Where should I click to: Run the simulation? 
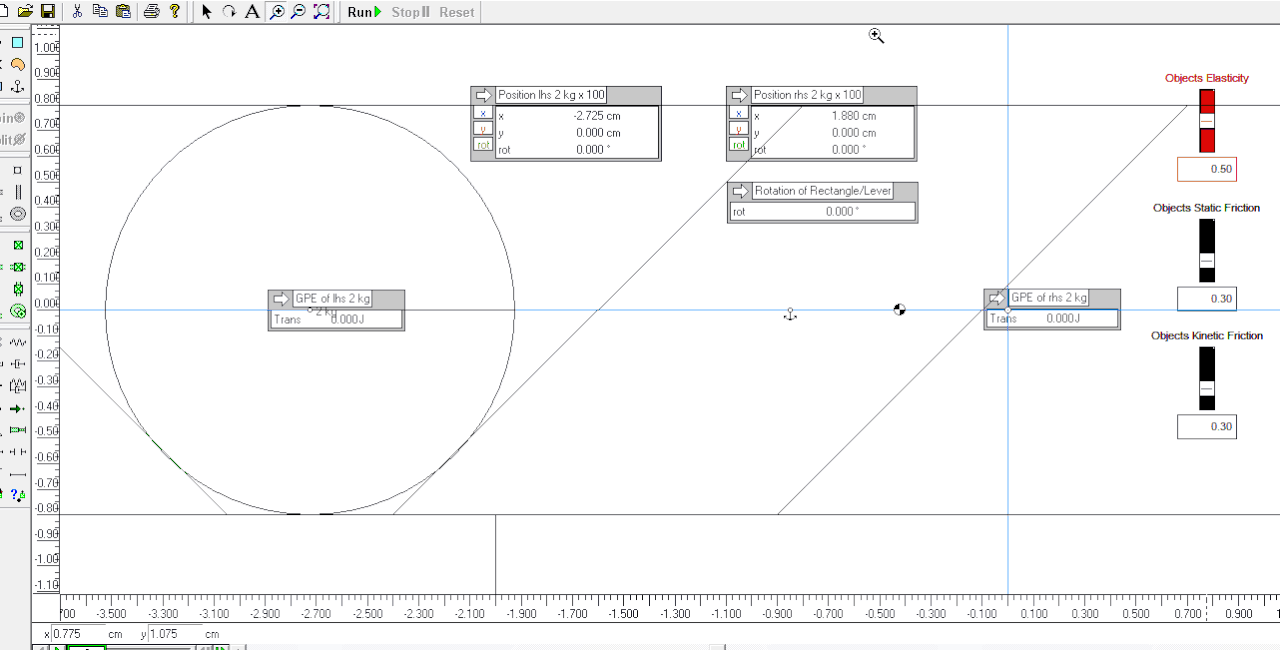(364, 12)
